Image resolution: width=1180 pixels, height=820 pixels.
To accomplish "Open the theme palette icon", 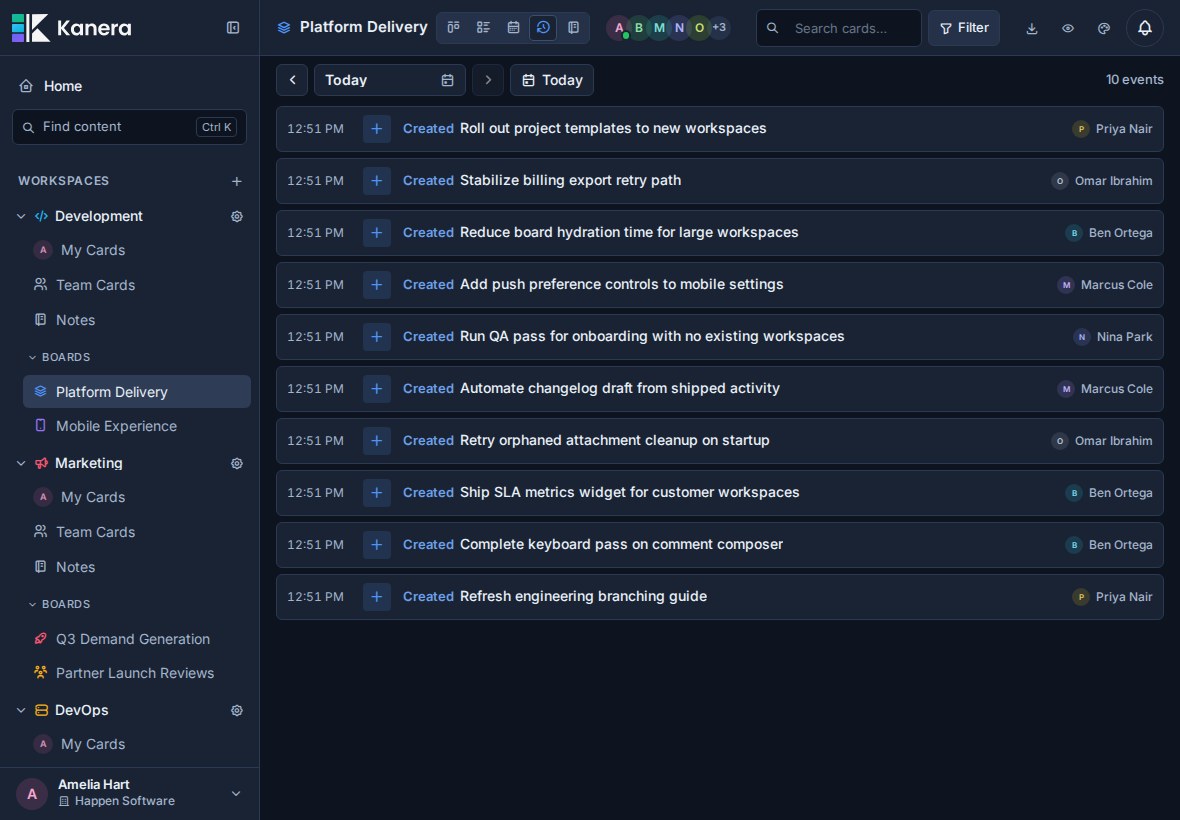I will coord(1104,28).
